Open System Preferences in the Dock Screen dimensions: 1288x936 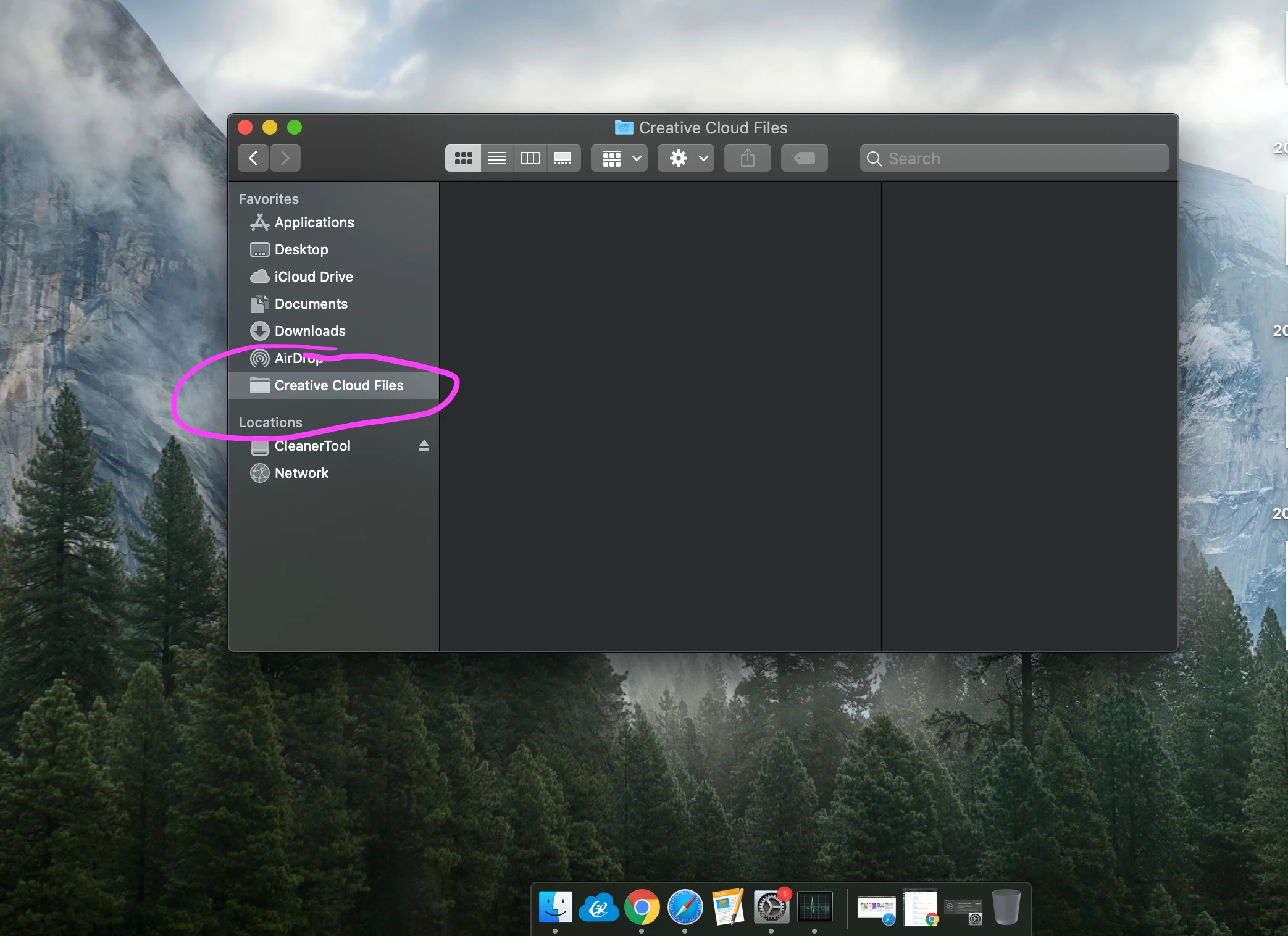point(771,908)
